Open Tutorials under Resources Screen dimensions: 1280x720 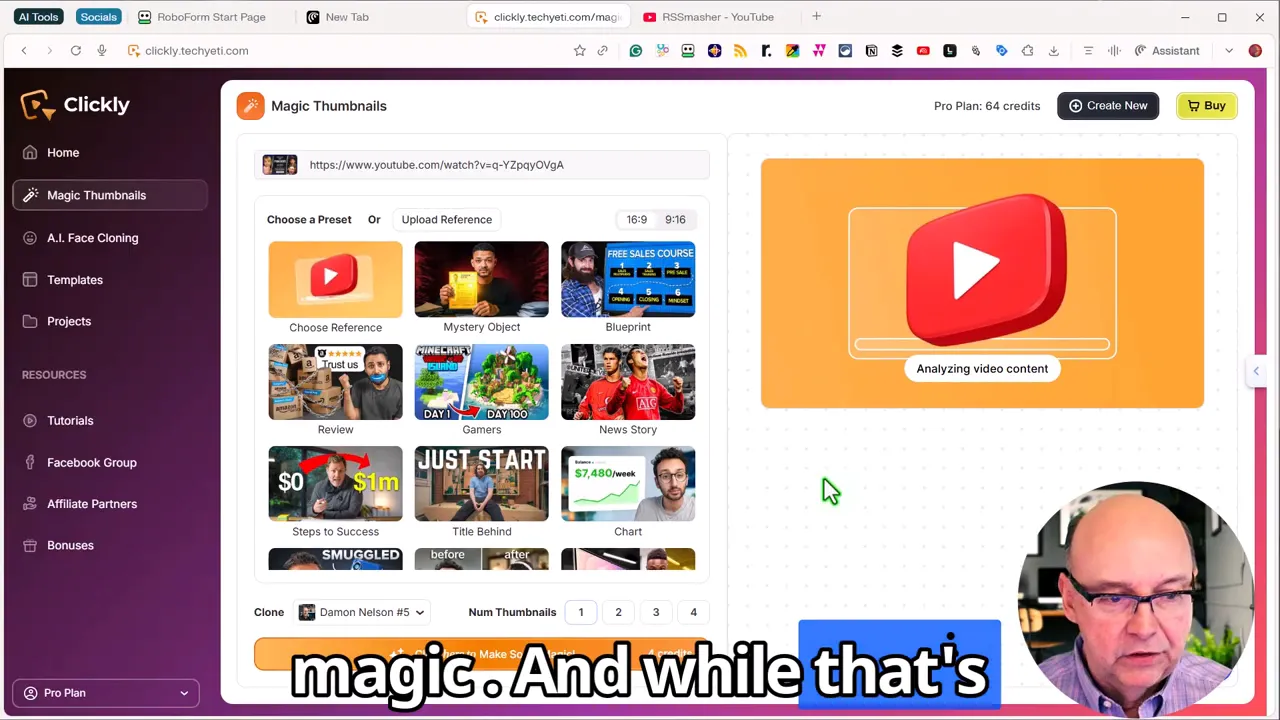(70, 420)
